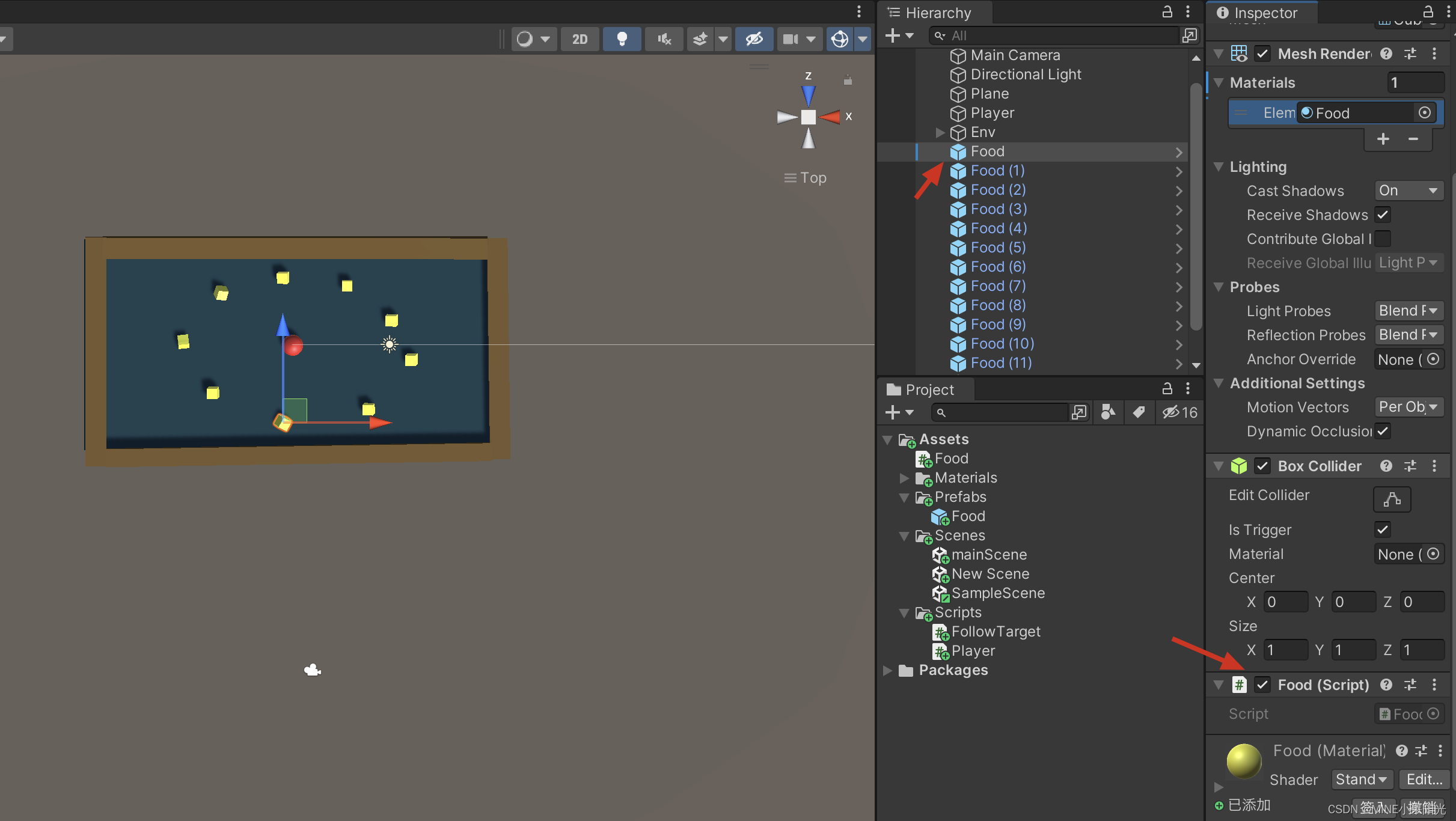Click the scene view lock icon near gizmo
1456x821 pixels.
(848, 80)
